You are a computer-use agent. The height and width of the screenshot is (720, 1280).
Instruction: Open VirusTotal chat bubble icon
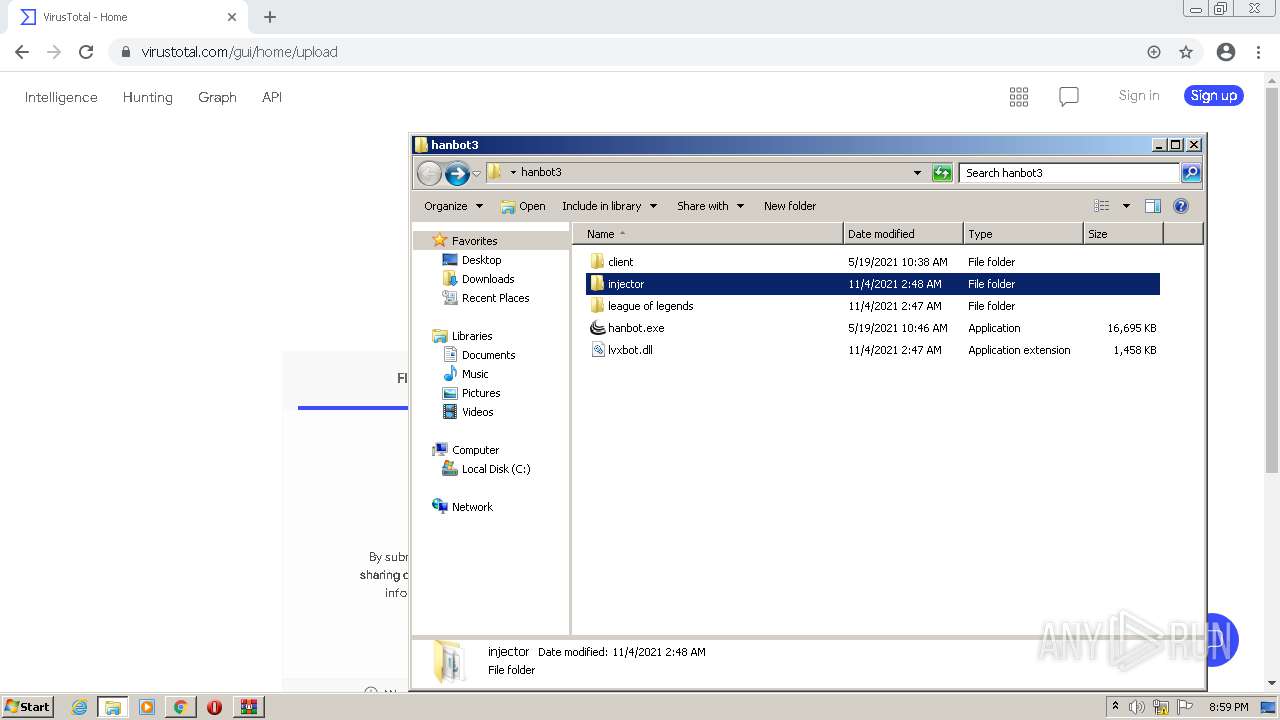pyautogui.click(x=1068, y=96)
